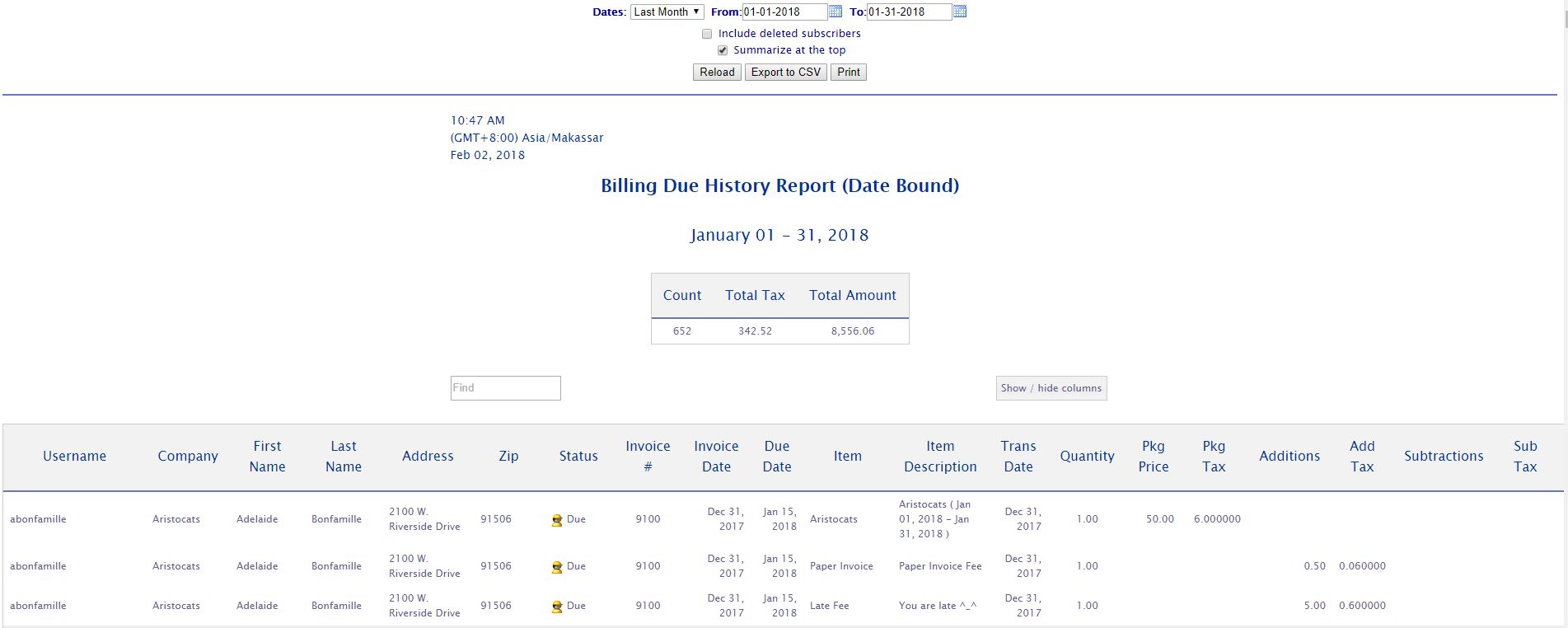Sort by the Due Date column header

tap(777, 457)
